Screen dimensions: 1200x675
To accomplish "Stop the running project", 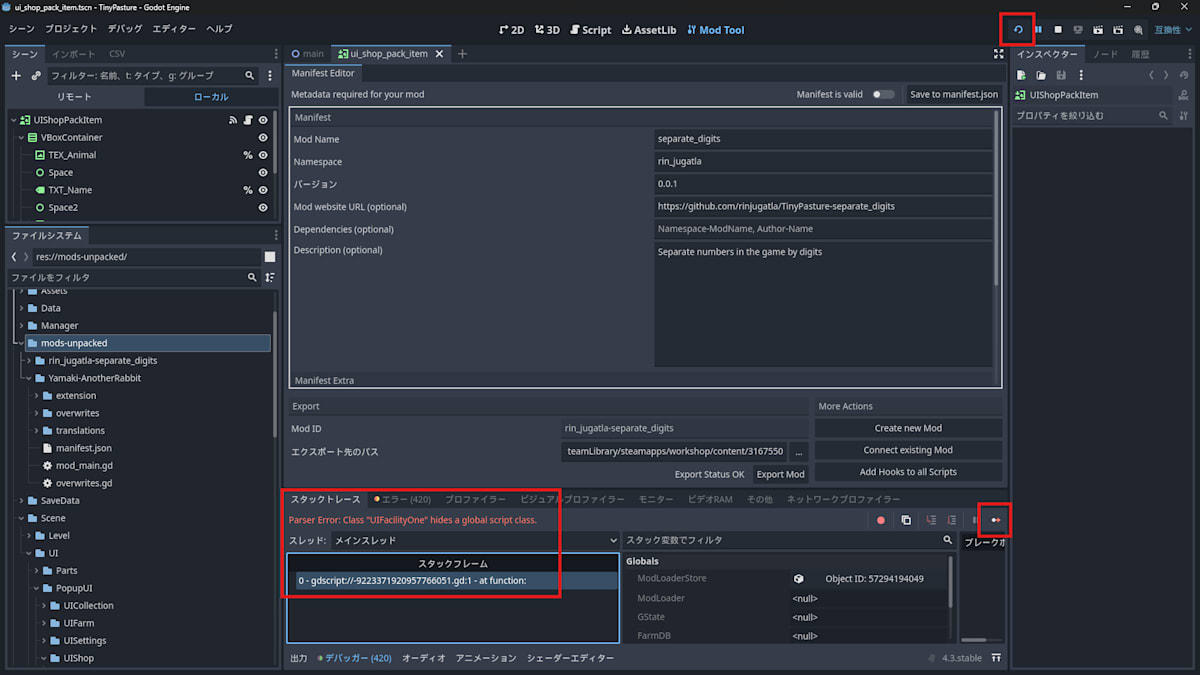I will [x=1058, y=30].
